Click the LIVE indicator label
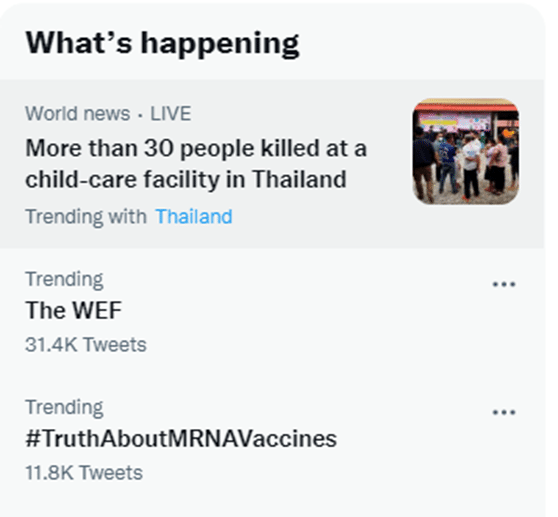This screenshot has width=558, height=517. (x=171, y=114)
